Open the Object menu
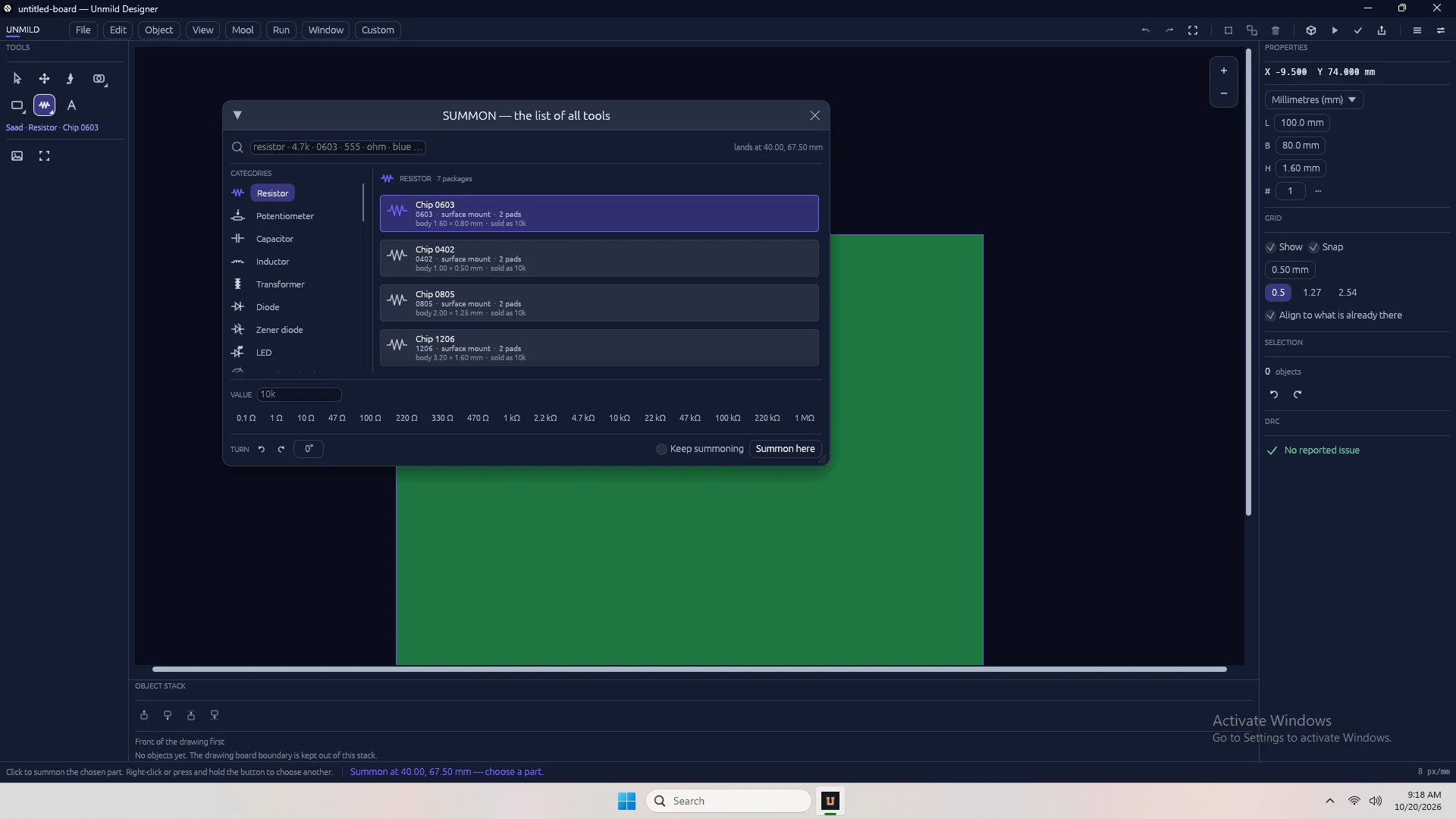 (159, 30)
